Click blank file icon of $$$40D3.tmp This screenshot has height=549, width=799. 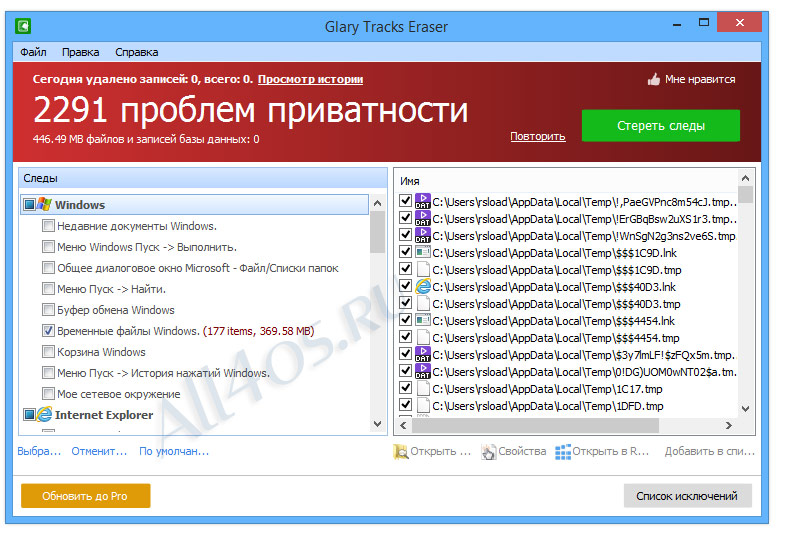pyautogui.click(x=423, y=304)
